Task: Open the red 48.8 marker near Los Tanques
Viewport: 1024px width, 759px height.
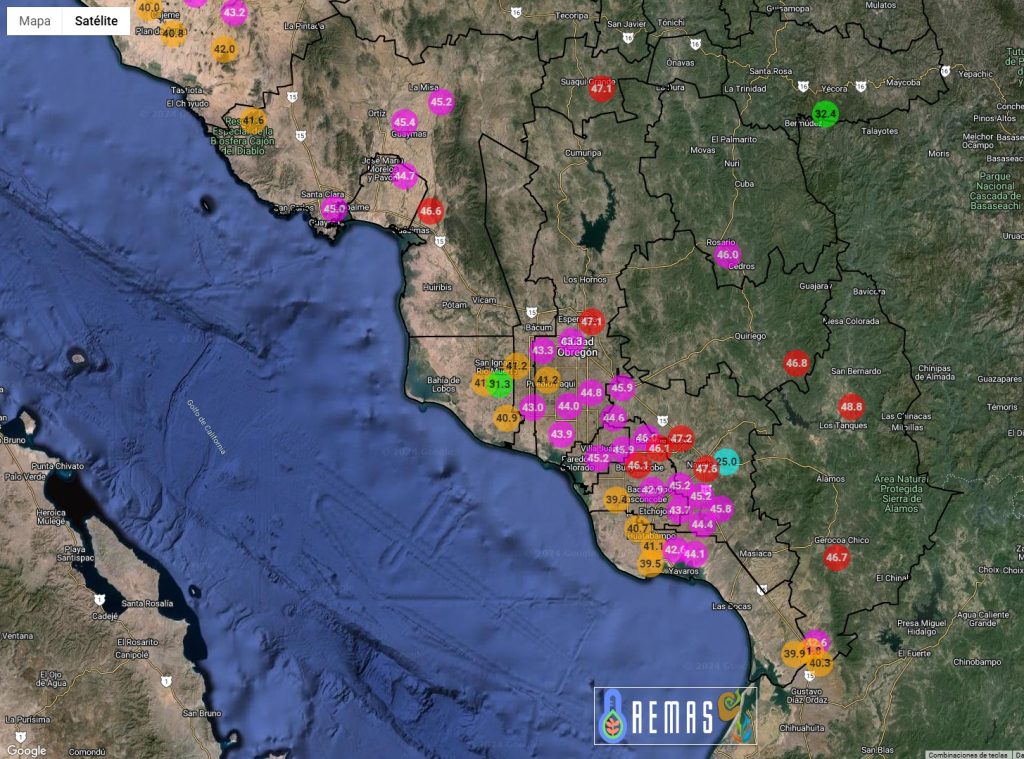Action: (851, 406)
